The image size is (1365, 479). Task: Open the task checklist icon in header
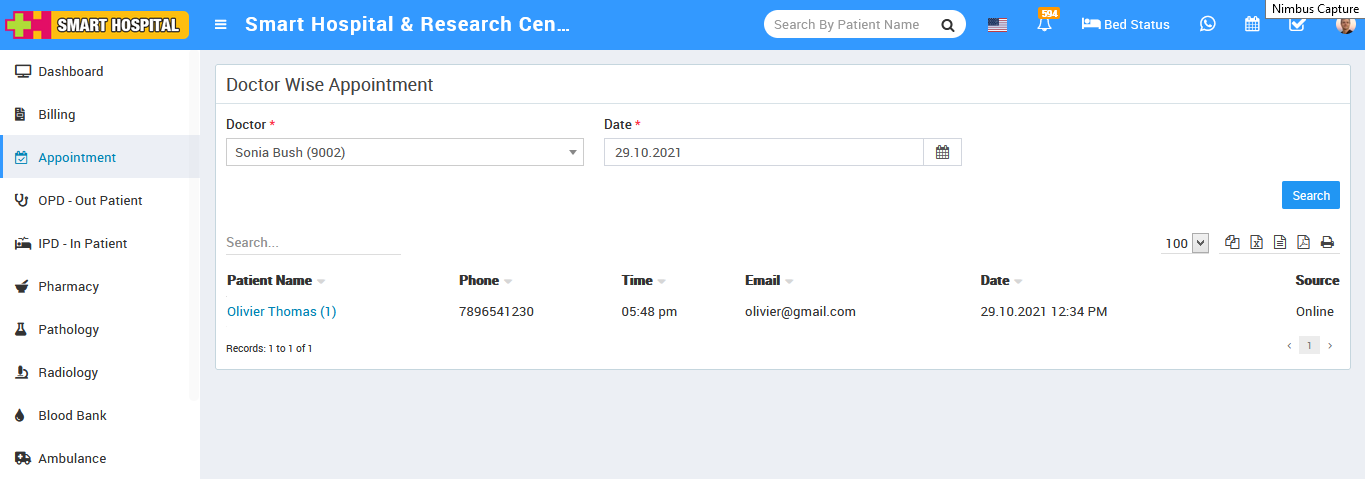1297,24
